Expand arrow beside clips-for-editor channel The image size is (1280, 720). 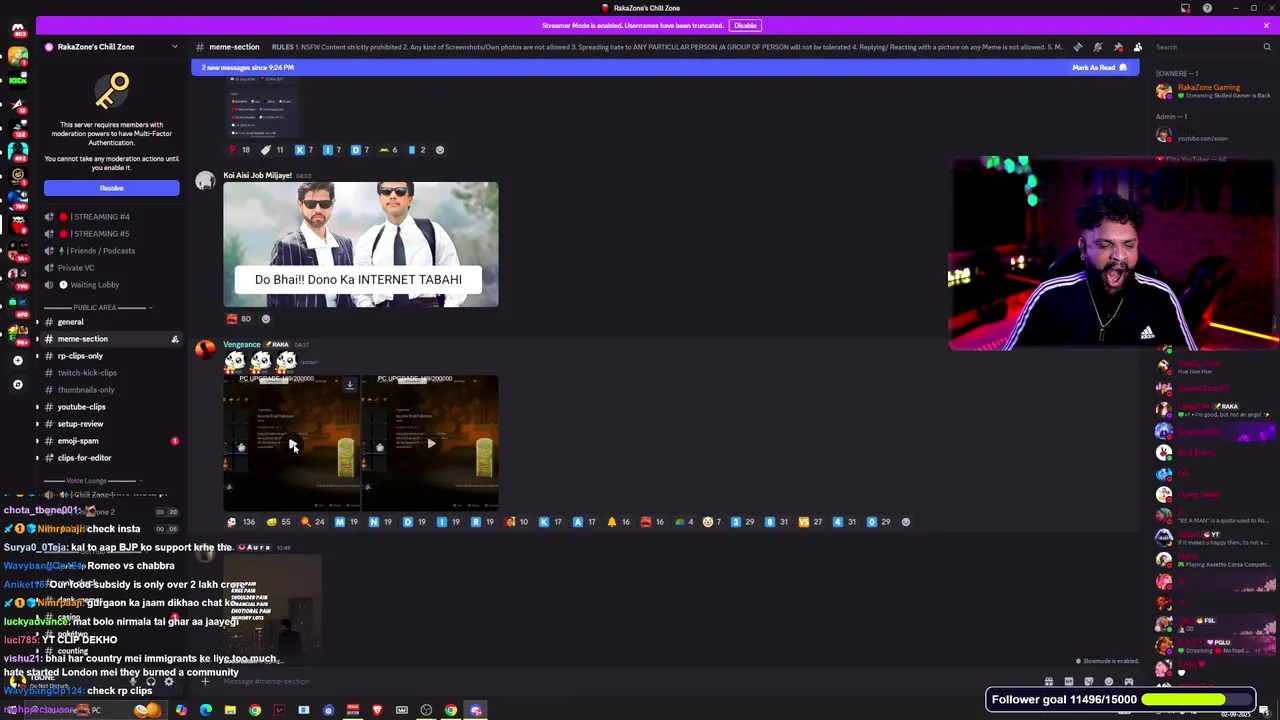coord(37,458)
